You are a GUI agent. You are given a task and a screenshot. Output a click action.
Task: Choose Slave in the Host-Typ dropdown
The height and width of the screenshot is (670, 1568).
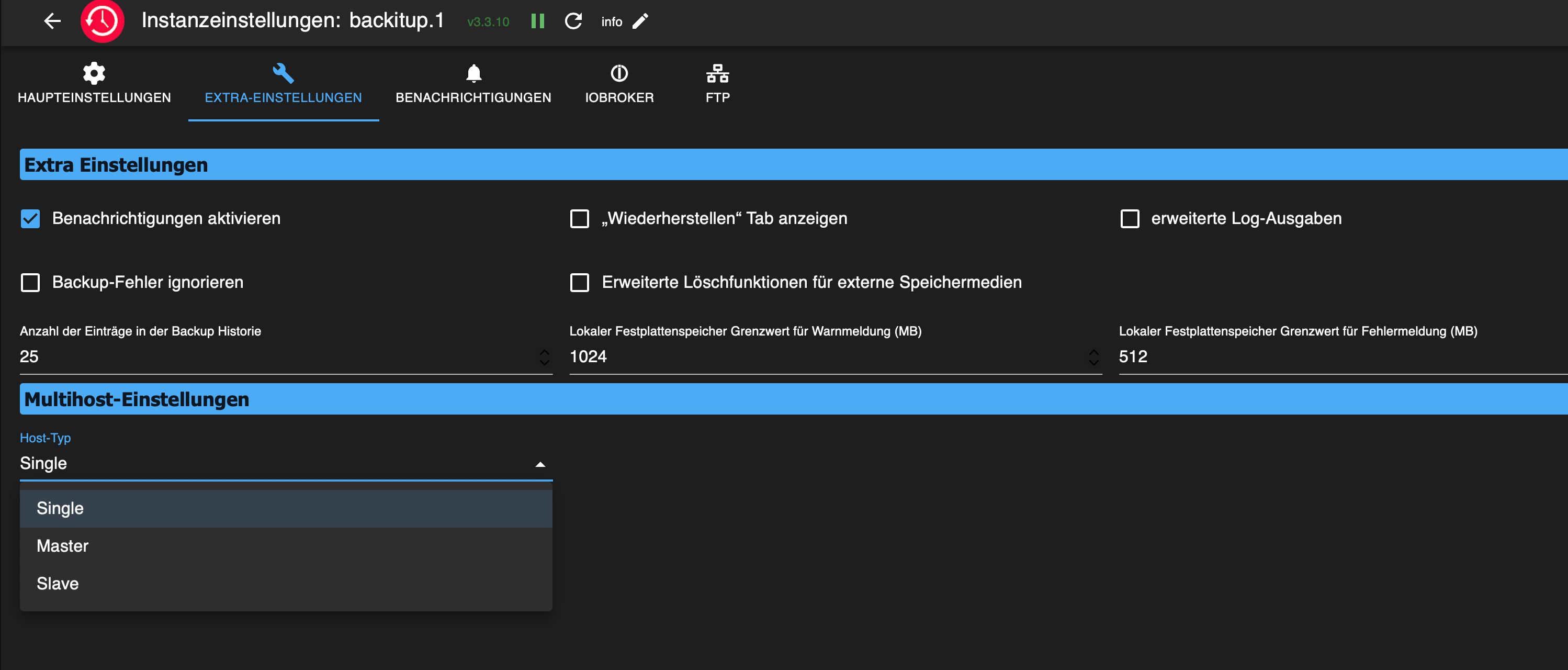point(58,584)
